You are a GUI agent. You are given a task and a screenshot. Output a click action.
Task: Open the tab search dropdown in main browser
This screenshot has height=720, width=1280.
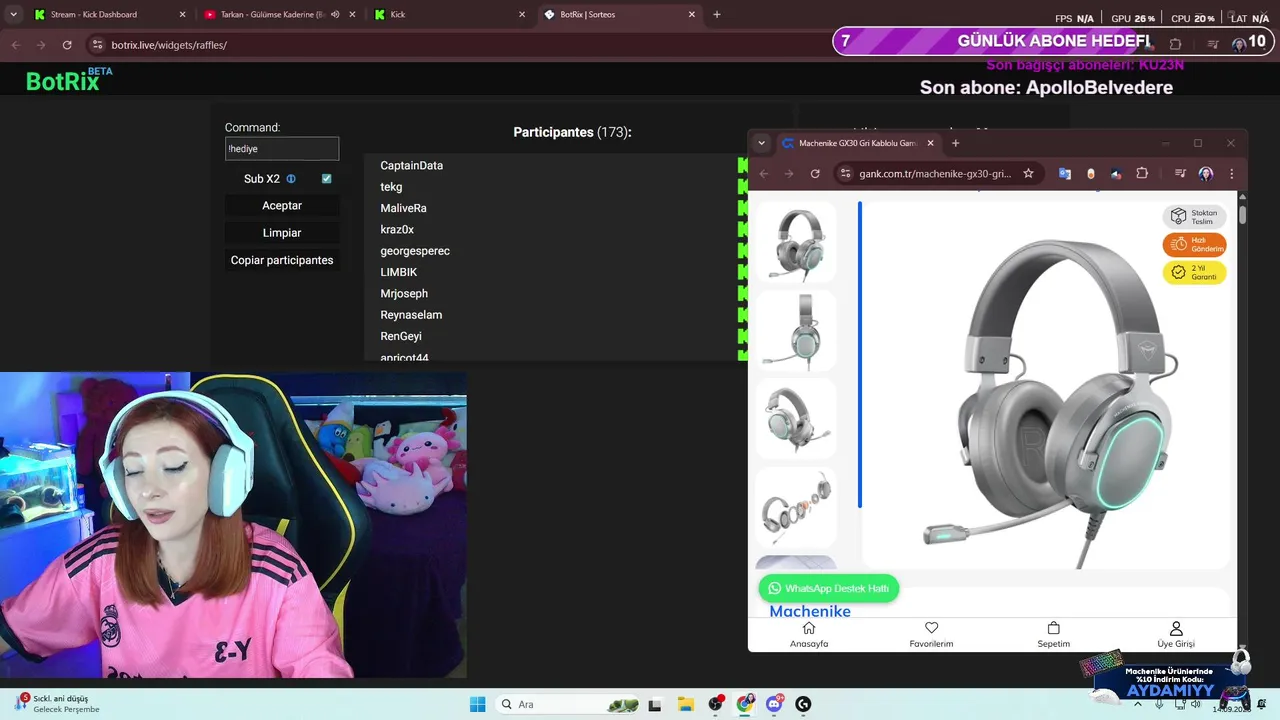pyautogui.click(x=13, y=14)
